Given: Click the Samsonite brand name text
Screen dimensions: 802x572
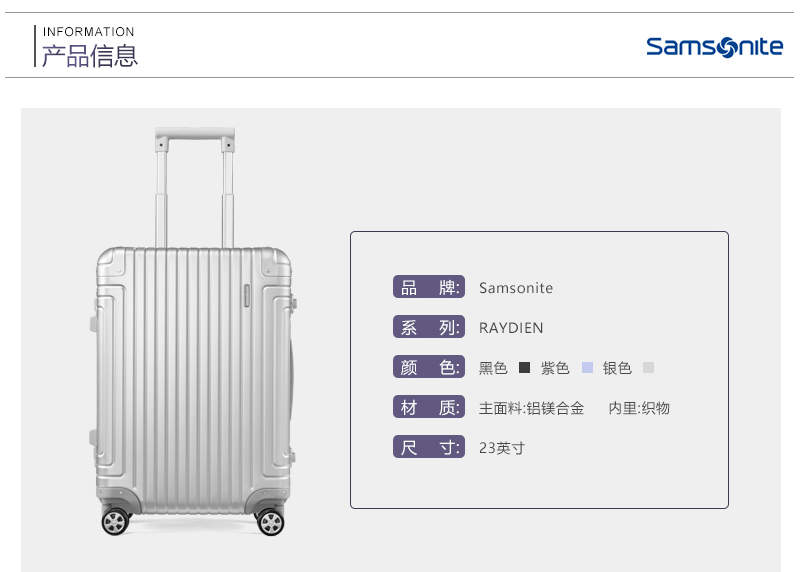Looking at the screenshot, I should [516, 288].
